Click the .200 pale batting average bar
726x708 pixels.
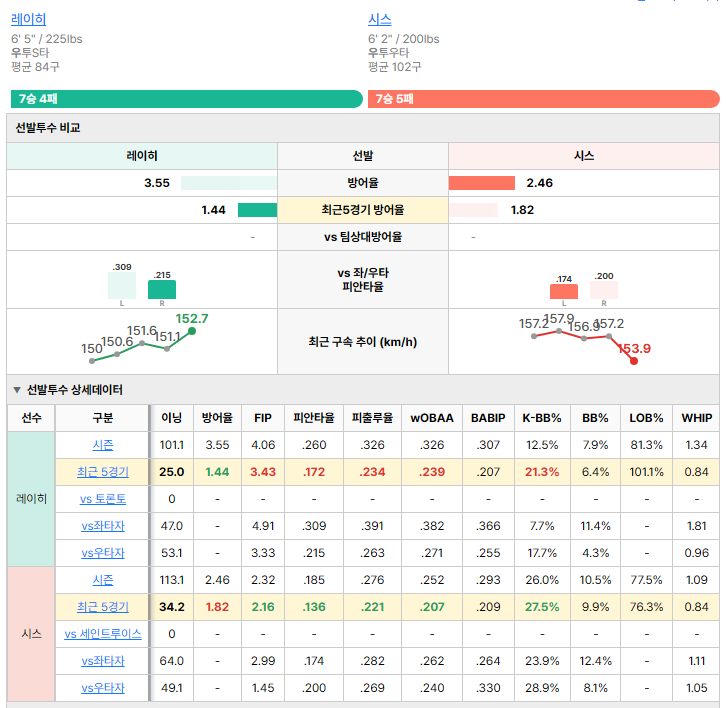tap(604, 290)
